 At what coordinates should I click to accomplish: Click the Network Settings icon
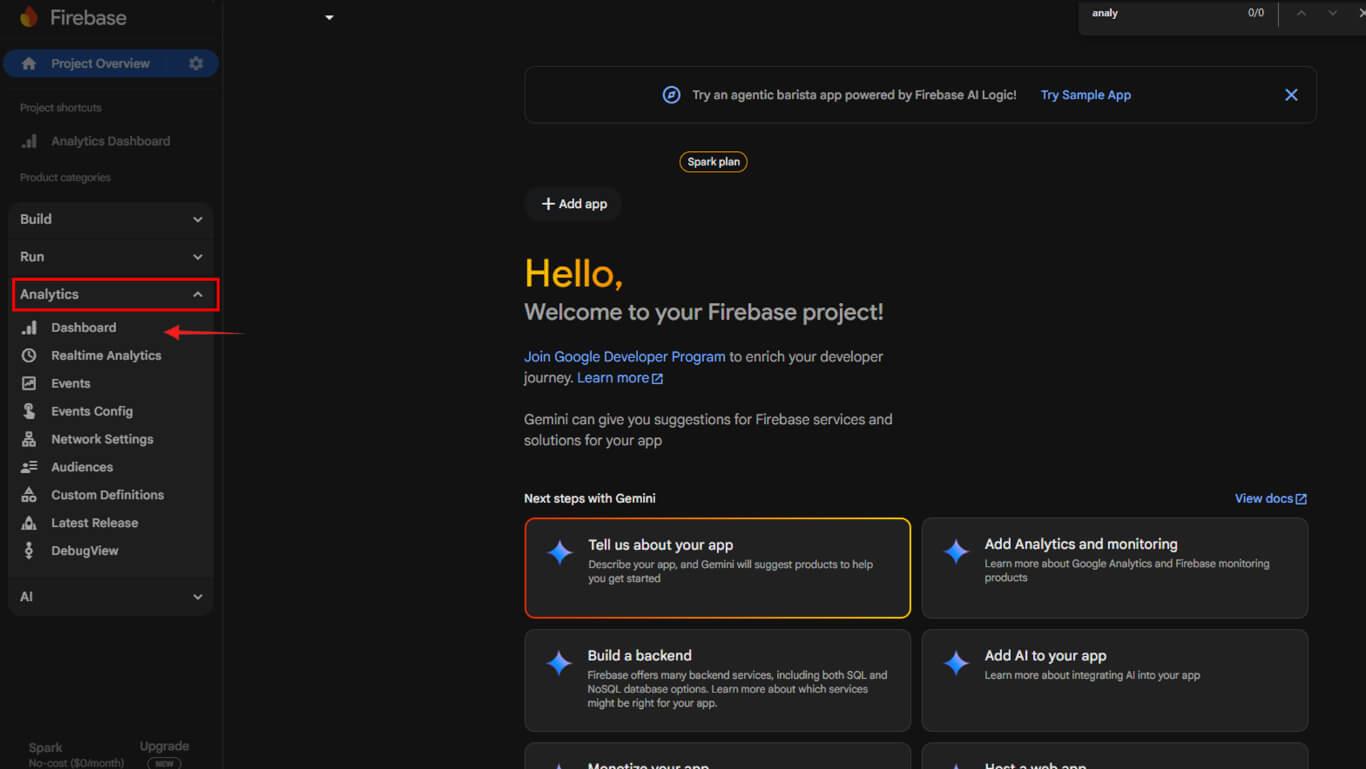point(29,439)
